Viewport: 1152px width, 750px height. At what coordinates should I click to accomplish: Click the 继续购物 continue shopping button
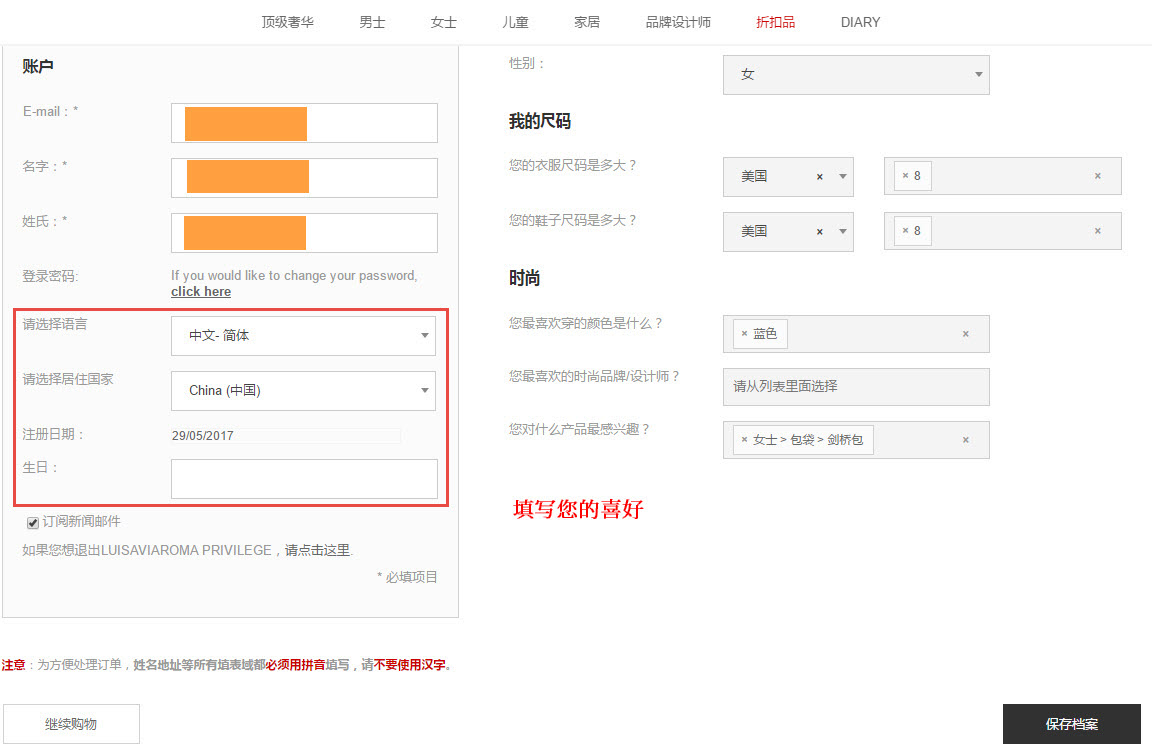pos(71,724)
